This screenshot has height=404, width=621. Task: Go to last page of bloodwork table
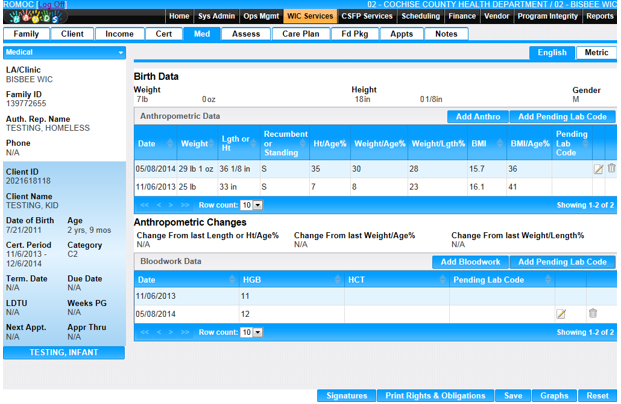185,332
